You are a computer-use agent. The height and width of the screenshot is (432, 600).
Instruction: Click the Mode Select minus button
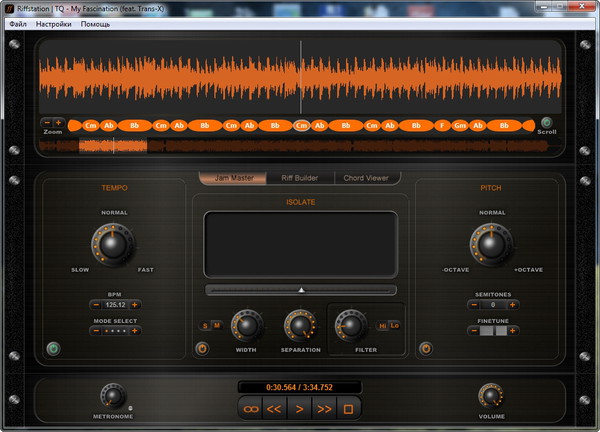(96, 331)
